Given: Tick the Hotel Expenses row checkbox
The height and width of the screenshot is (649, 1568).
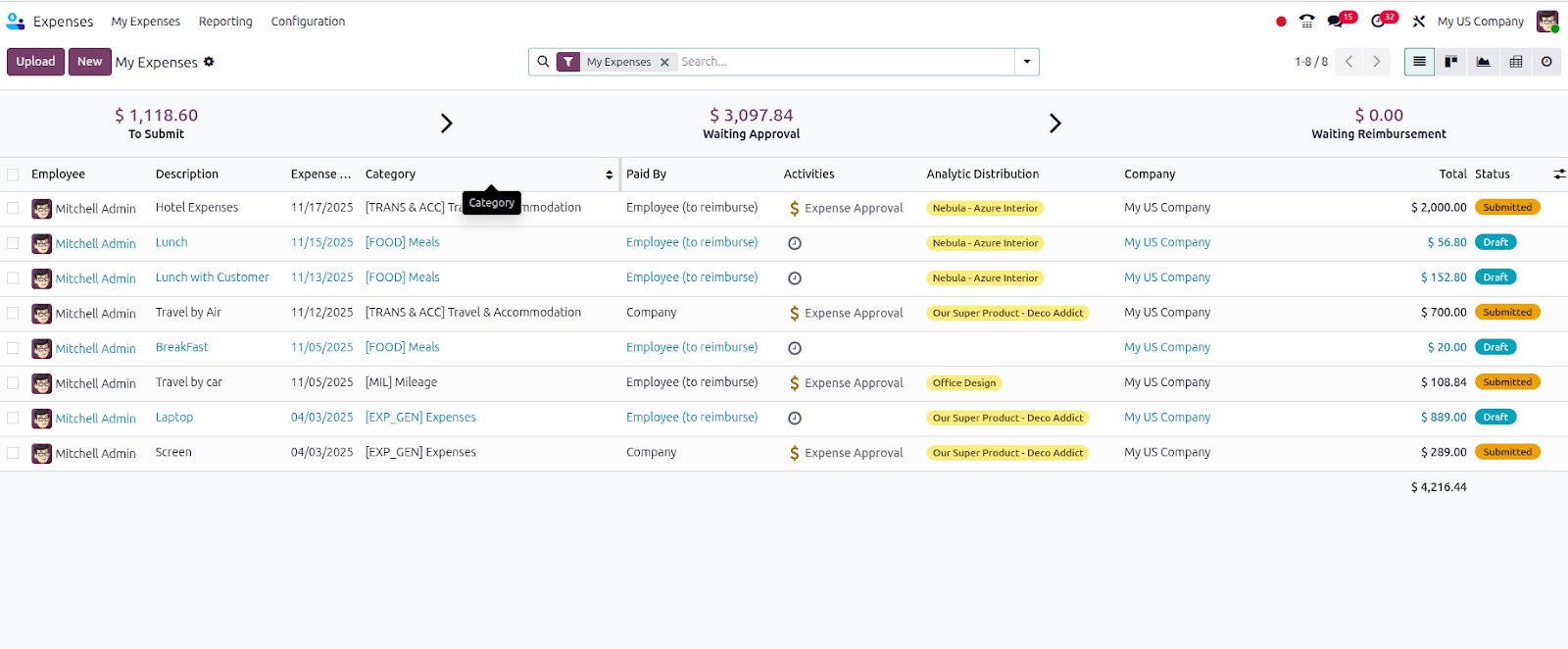Looking at the screenshot, I should (13, 208).
